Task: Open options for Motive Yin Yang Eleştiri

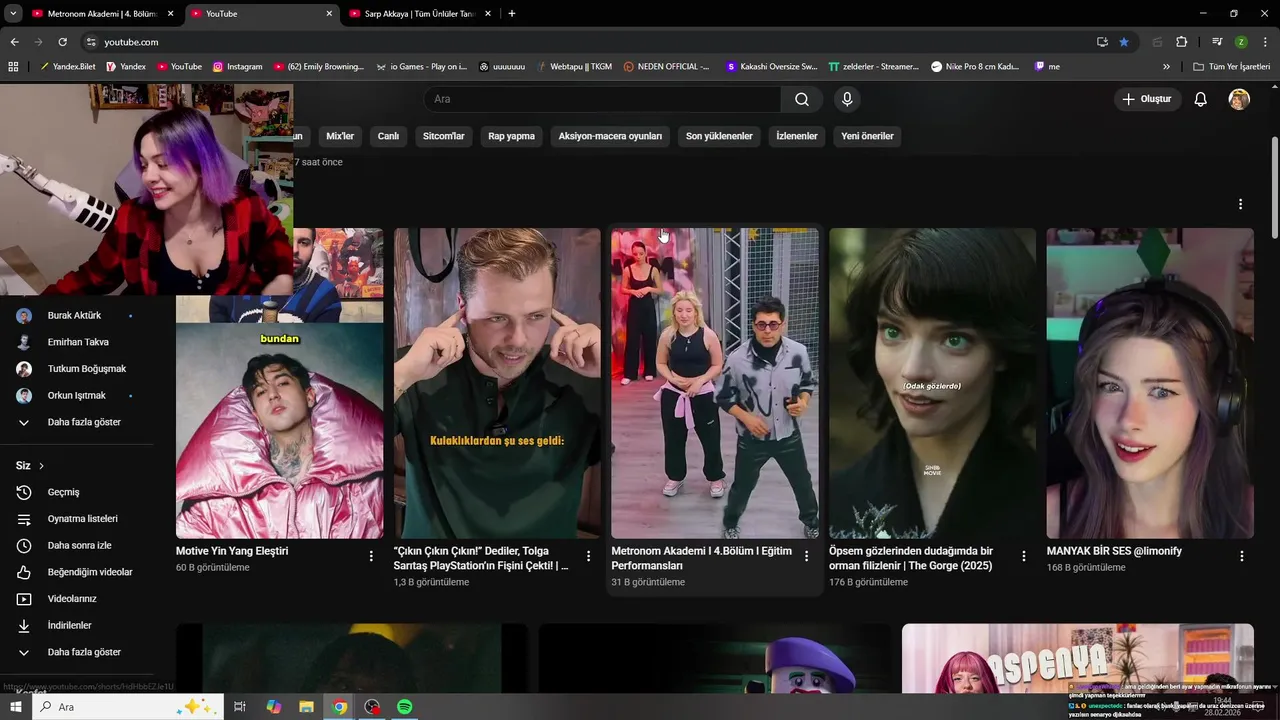Action: (371, 556)
